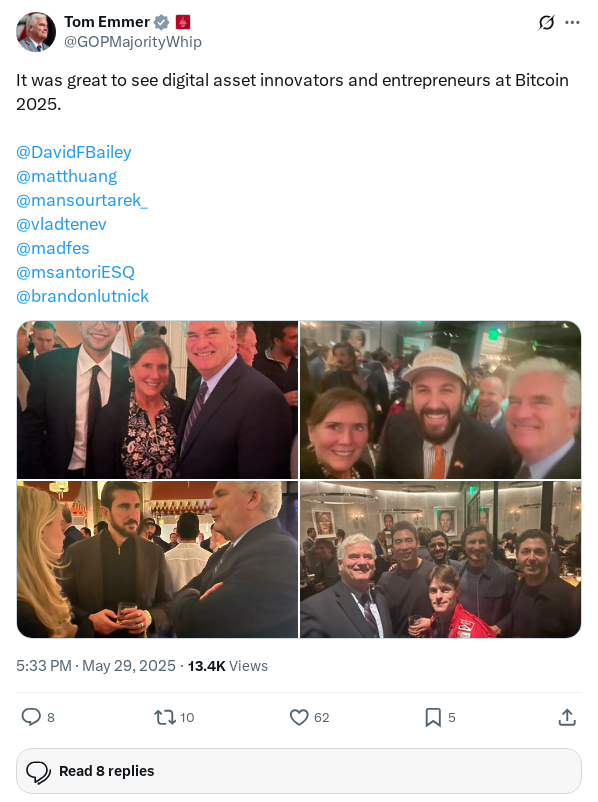Open selfie photo with man in white cap
The height and width of the screenshot is (802, 598).
440,400
